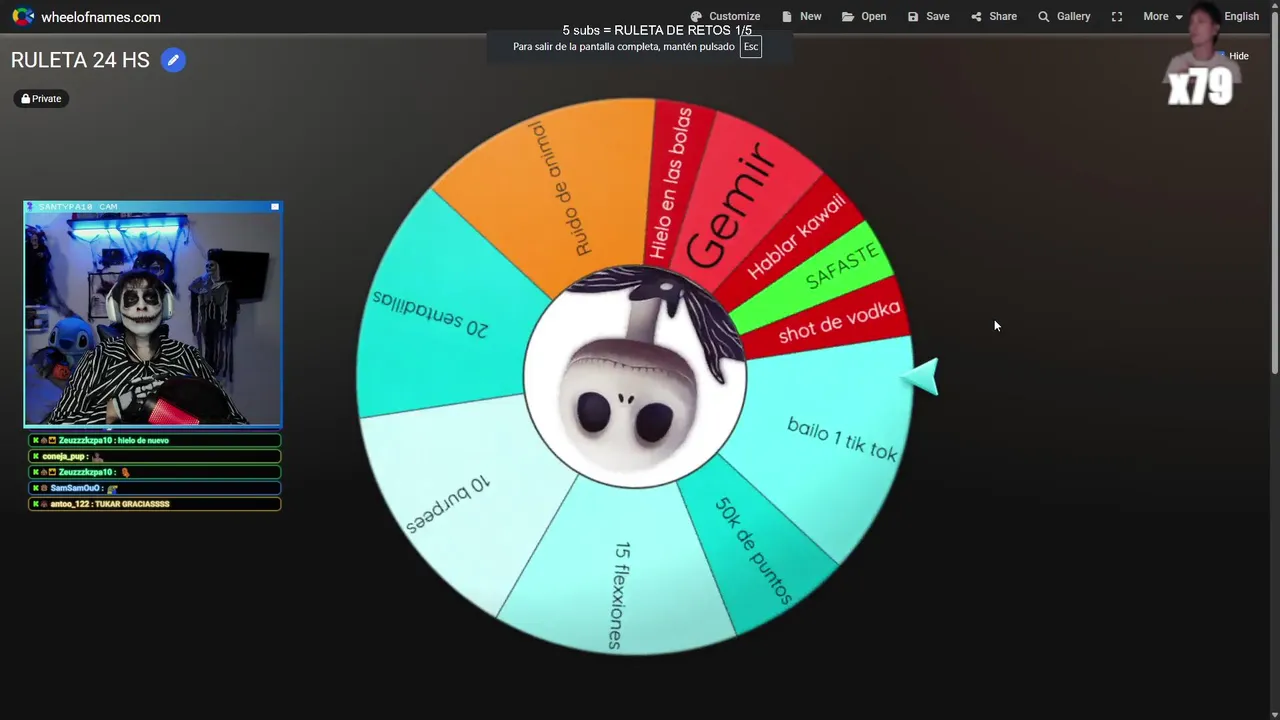Click chat entry from coneja_pup
This screenshot has width=1280, height=720.
[x=154, y=456]
